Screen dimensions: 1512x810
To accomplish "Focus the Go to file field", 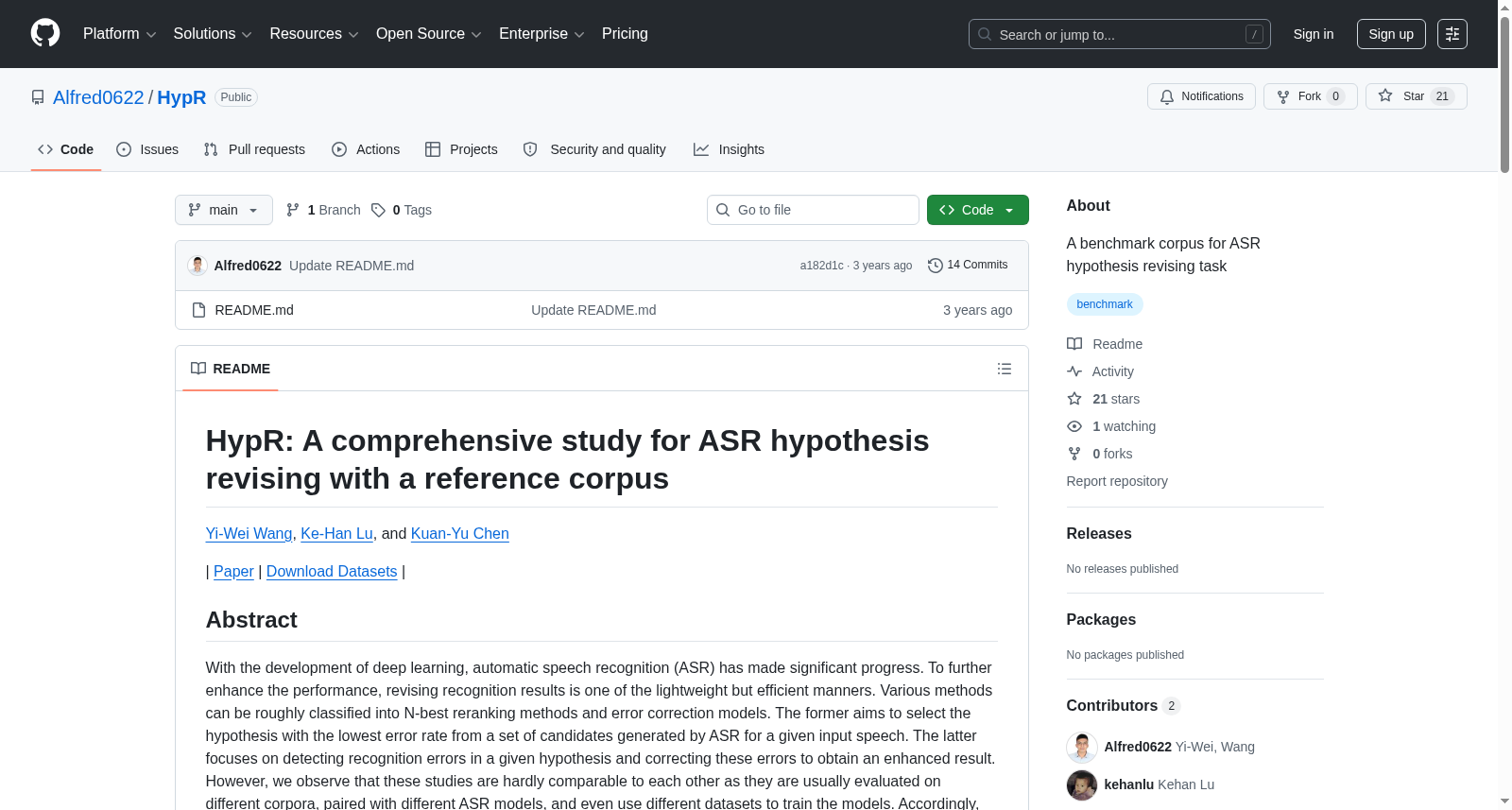I will click(813, 210).
